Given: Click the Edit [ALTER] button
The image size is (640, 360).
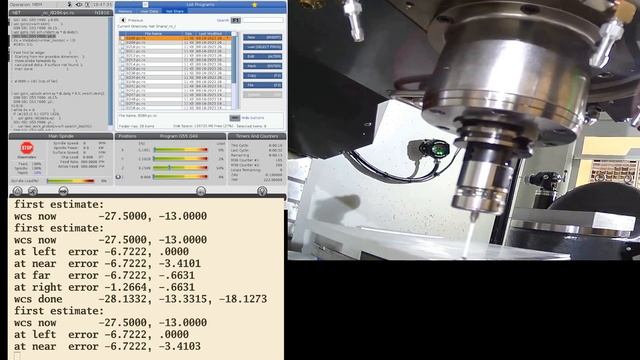Looking at the screenshot, I should tap(262, 56).
